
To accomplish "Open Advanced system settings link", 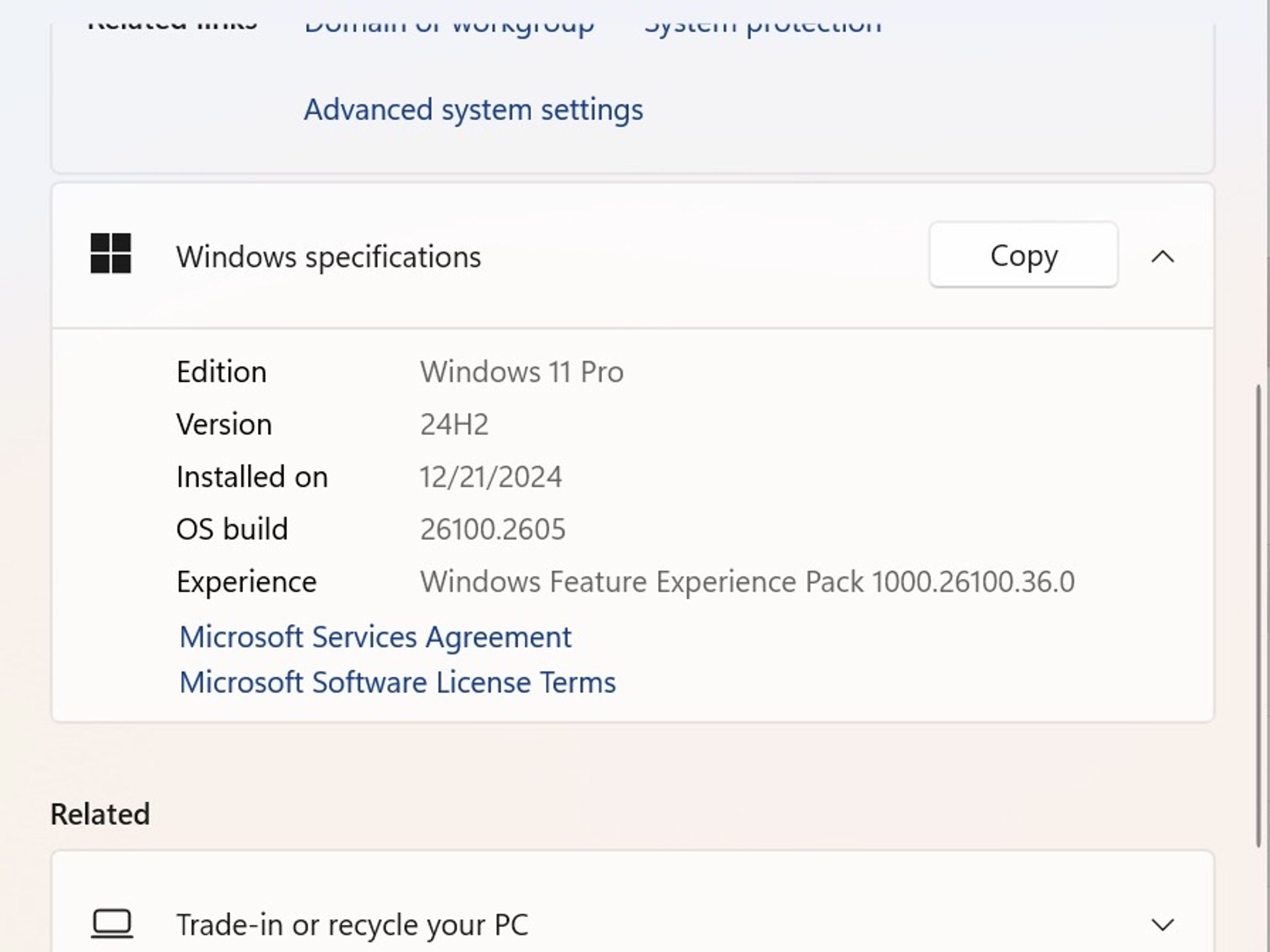I will pos(473,110).
